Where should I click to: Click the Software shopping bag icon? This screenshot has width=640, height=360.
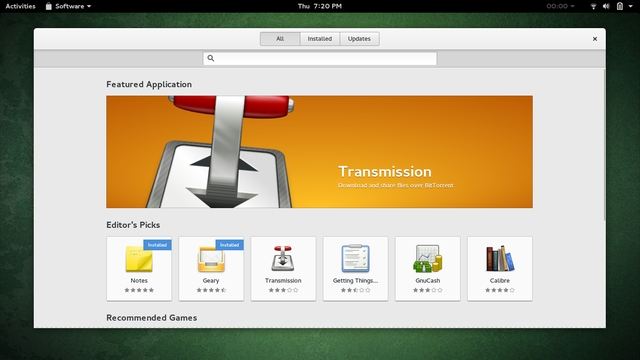[x=49, y=6]
